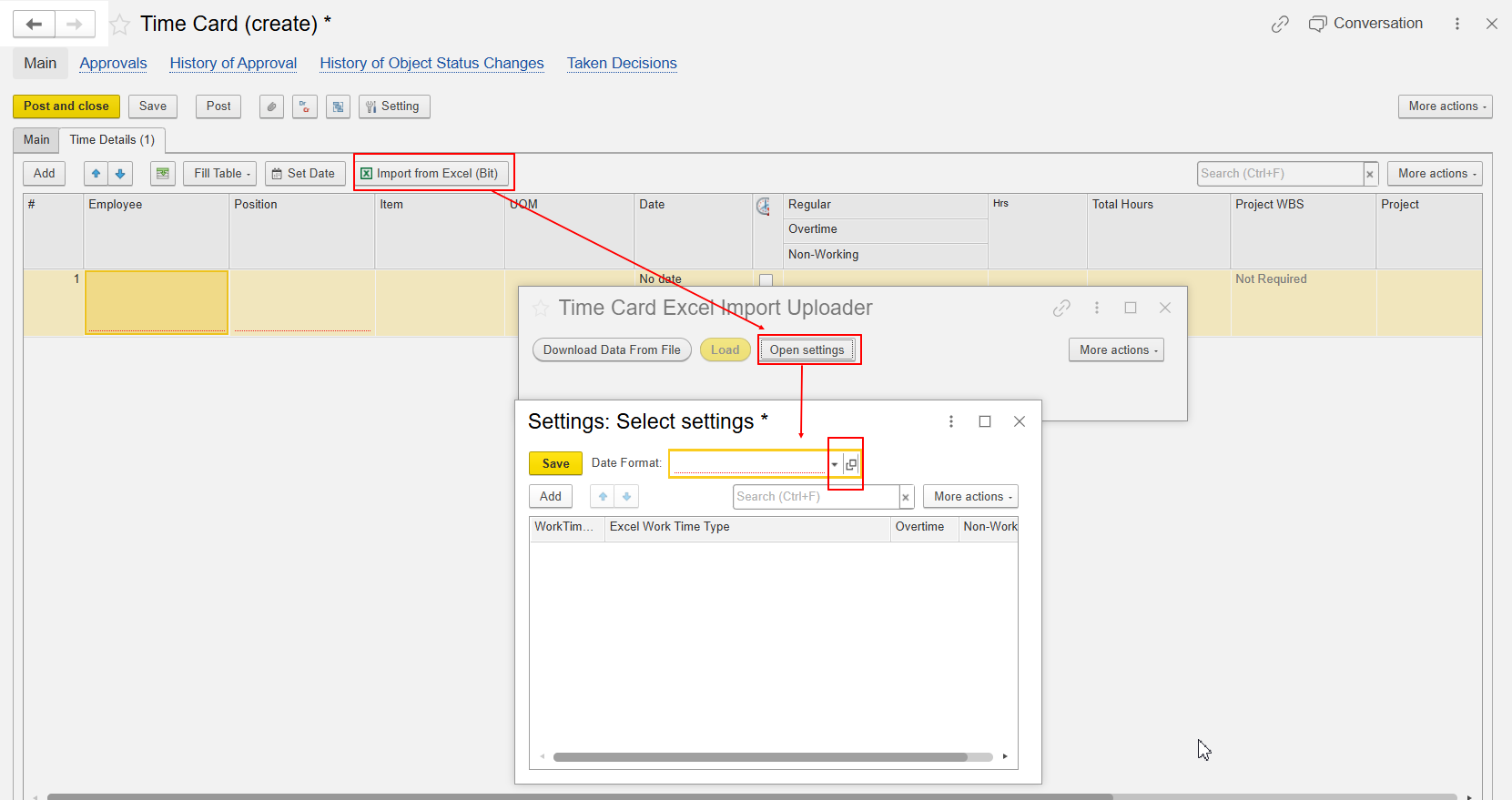Open the Taken Decisions page

pyautogui.click(x=622, y=64)
